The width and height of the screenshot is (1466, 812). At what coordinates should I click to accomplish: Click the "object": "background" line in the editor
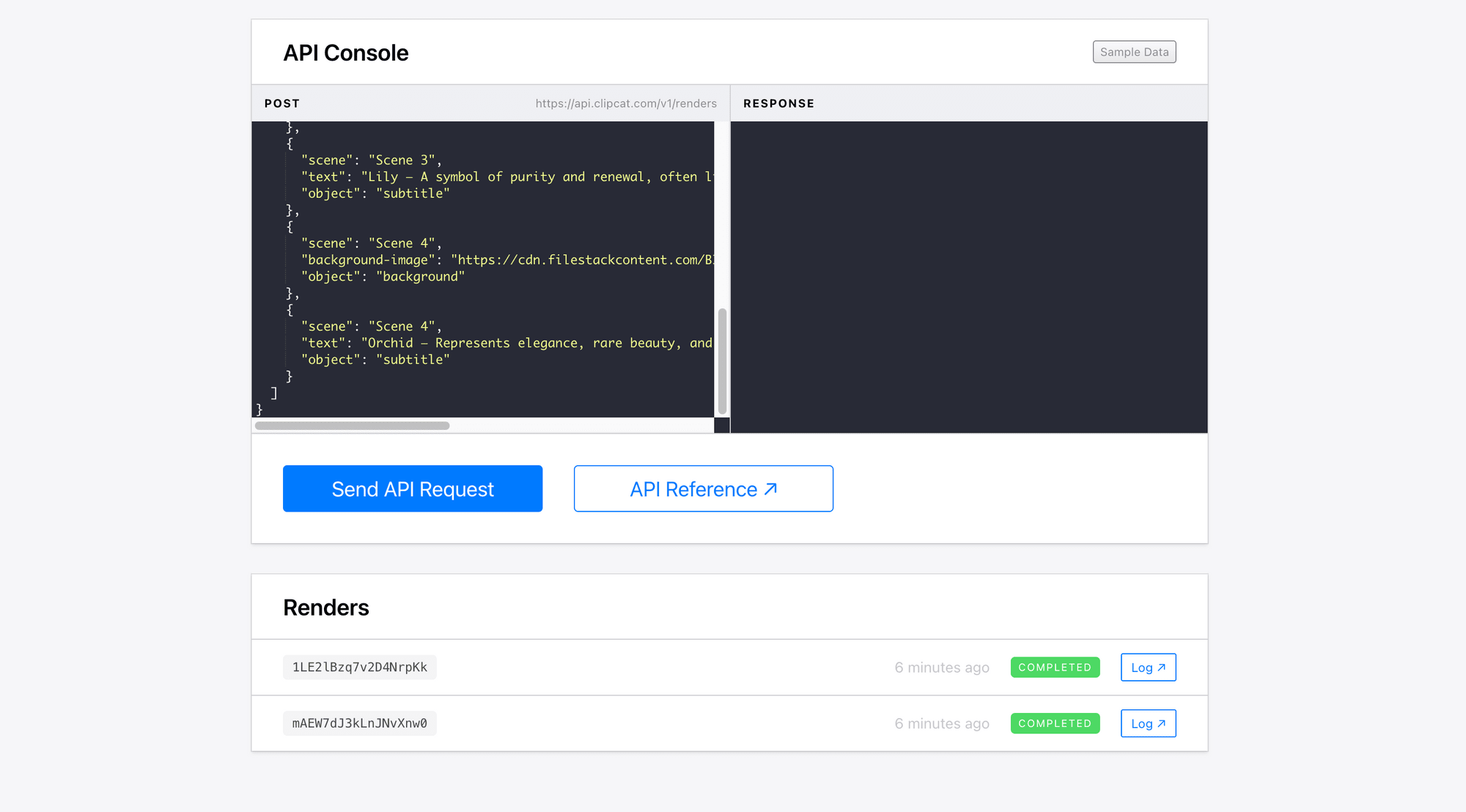point(383,277)
